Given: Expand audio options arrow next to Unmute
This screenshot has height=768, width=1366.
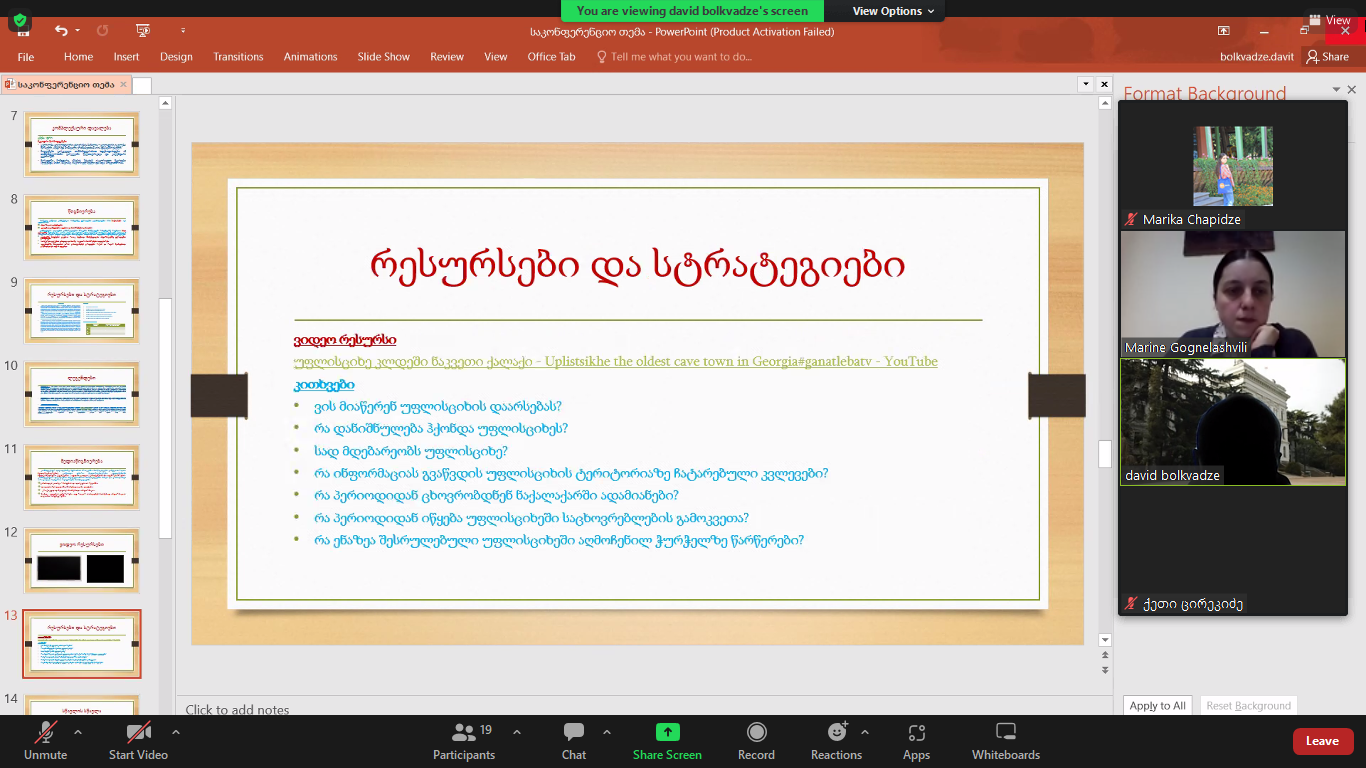Looking at the screenshot, I should [x=78, y=731].
